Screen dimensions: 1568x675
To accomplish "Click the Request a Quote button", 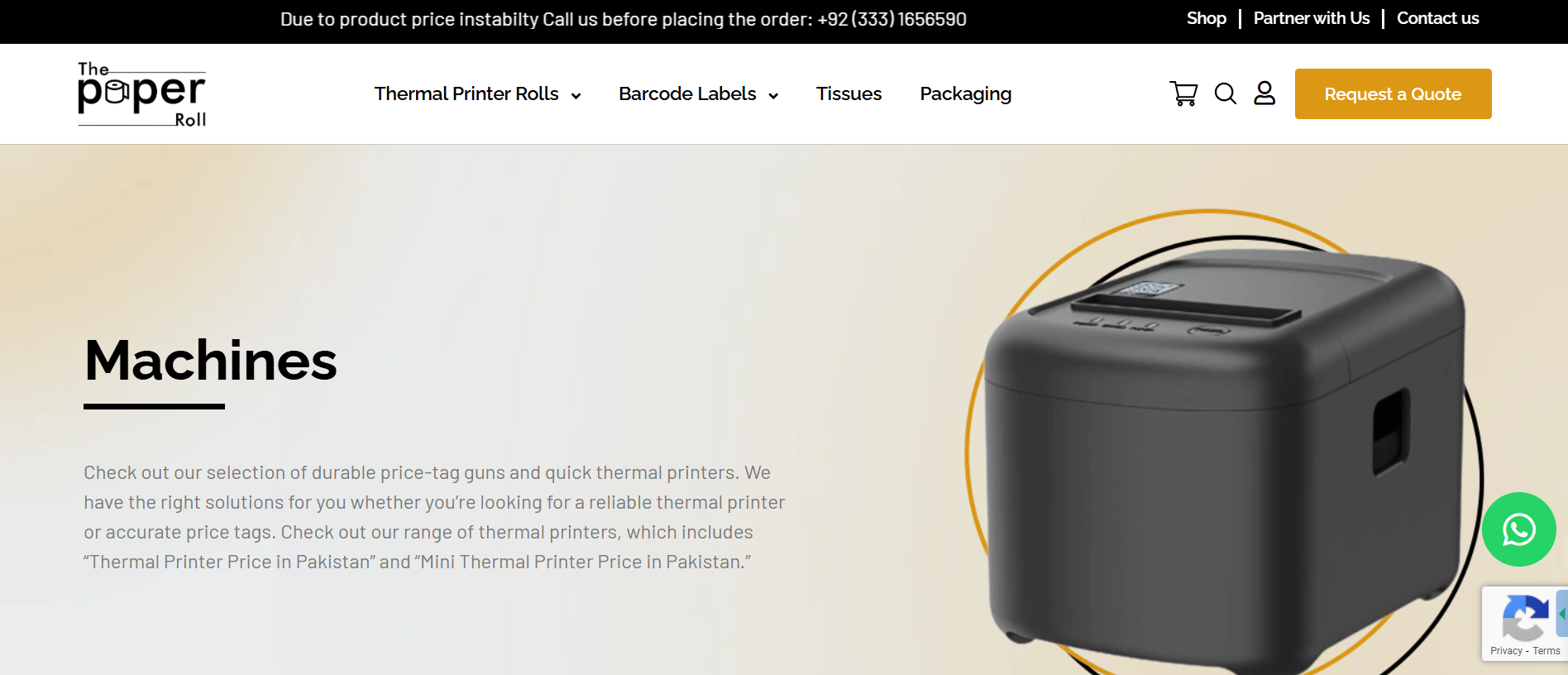I will pyautogui.click(x=1393, y=93).
